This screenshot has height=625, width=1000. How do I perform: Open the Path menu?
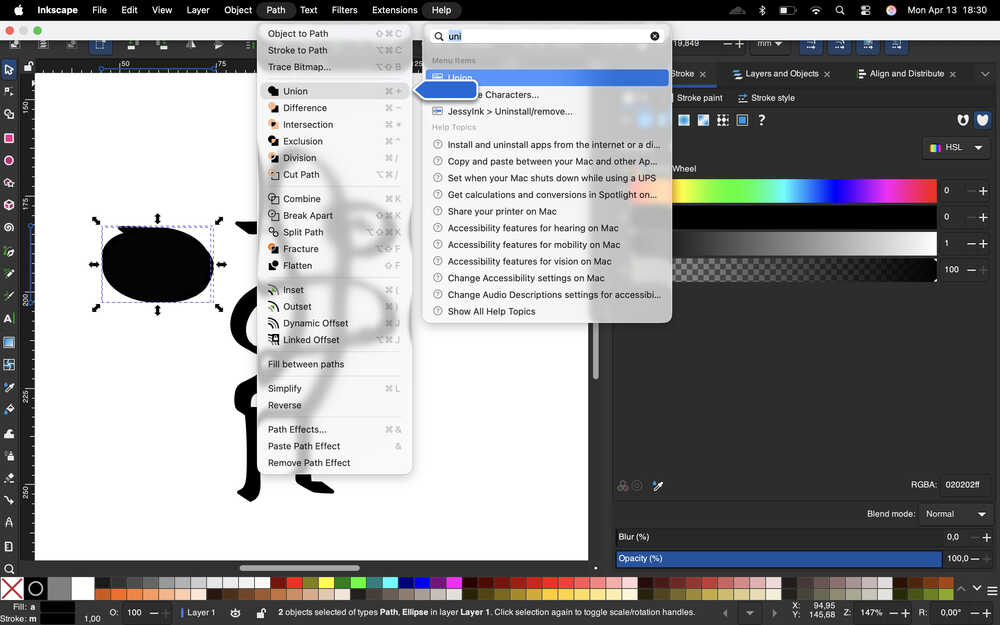[276, 10]
